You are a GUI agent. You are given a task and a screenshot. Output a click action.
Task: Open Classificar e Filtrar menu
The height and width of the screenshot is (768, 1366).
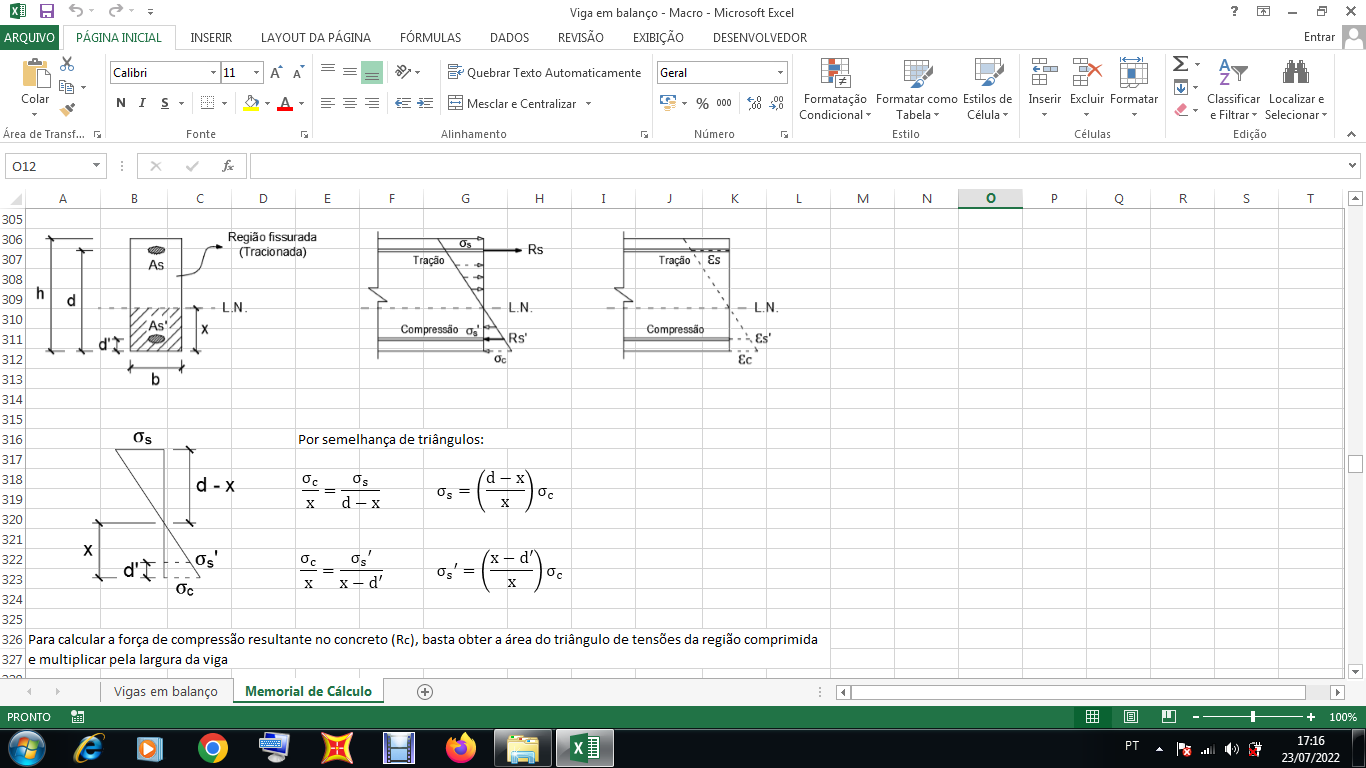[1233, 89]
